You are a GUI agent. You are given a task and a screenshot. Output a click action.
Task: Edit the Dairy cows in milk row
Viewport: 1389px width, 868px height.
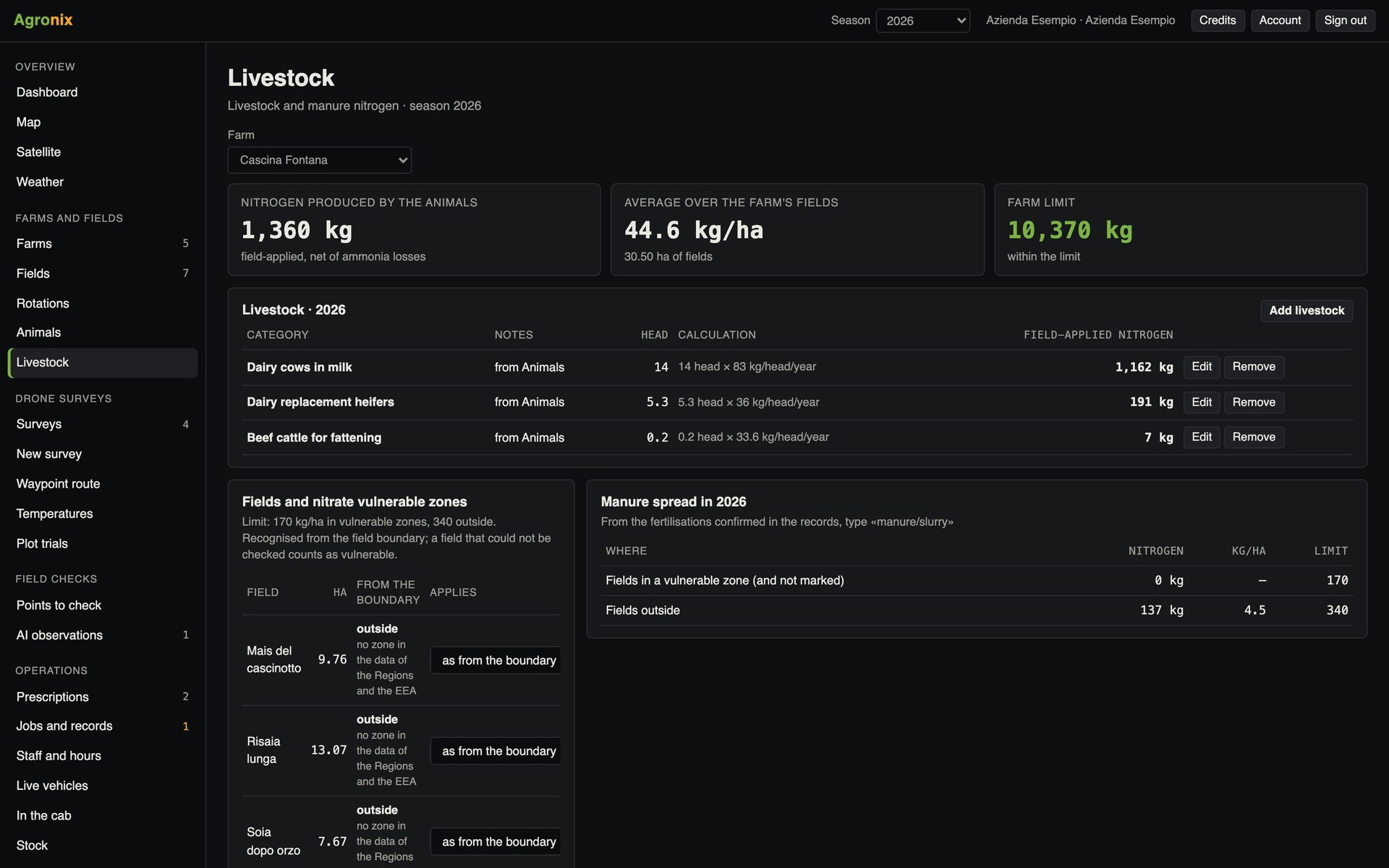1202,367
